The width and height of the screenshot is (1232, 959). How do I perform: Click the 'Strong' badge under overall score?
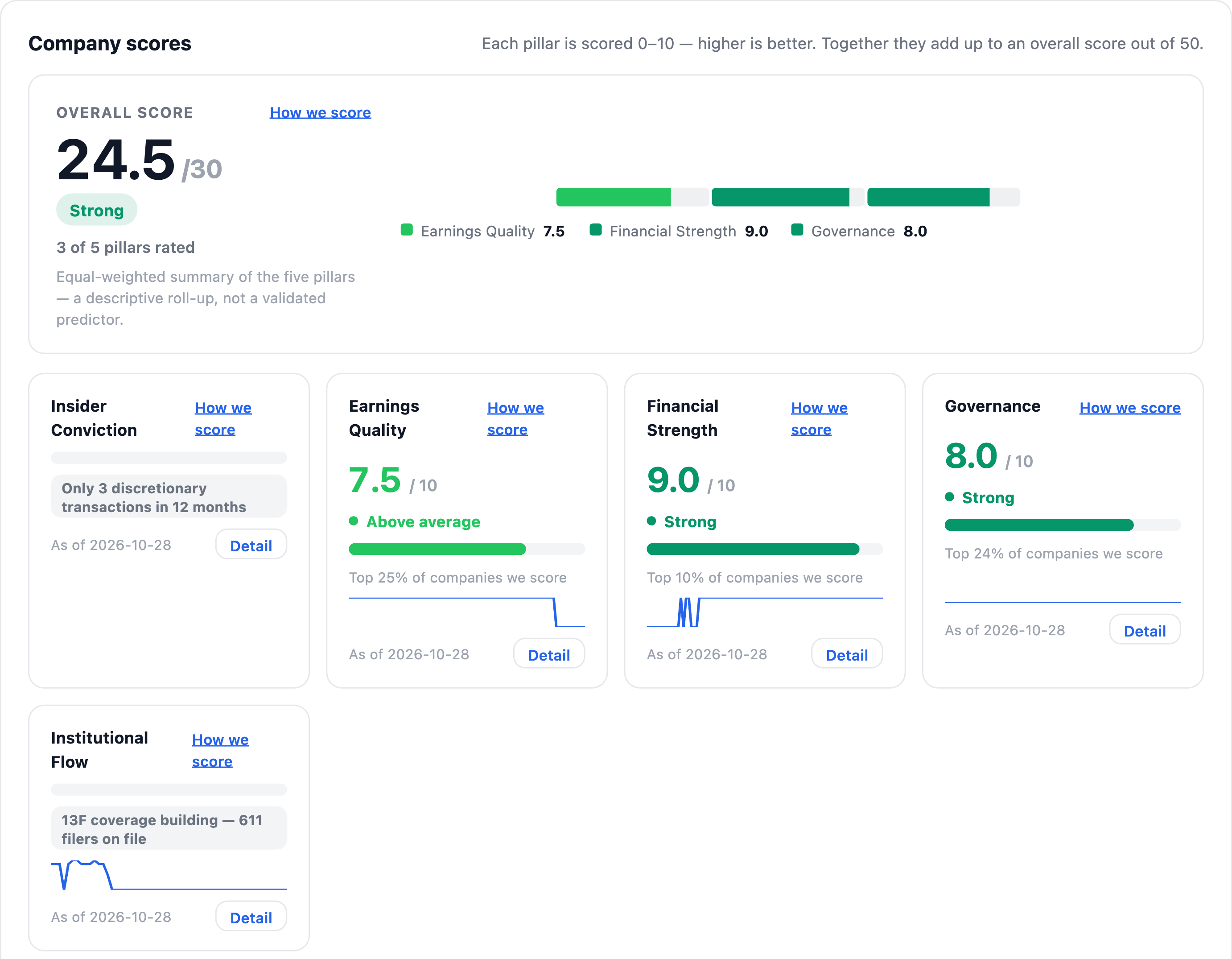click(96, 210)
